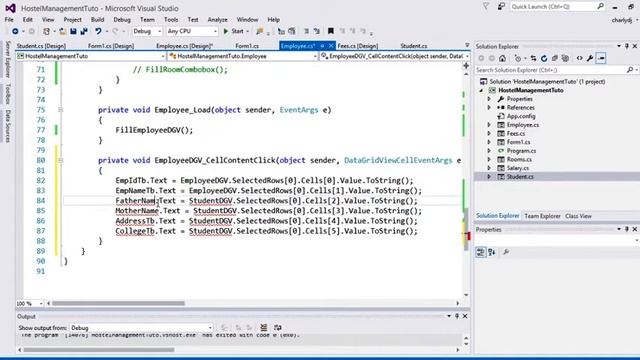Click the Open File toolbar icon
640x360 pixels.
point(62,31)
